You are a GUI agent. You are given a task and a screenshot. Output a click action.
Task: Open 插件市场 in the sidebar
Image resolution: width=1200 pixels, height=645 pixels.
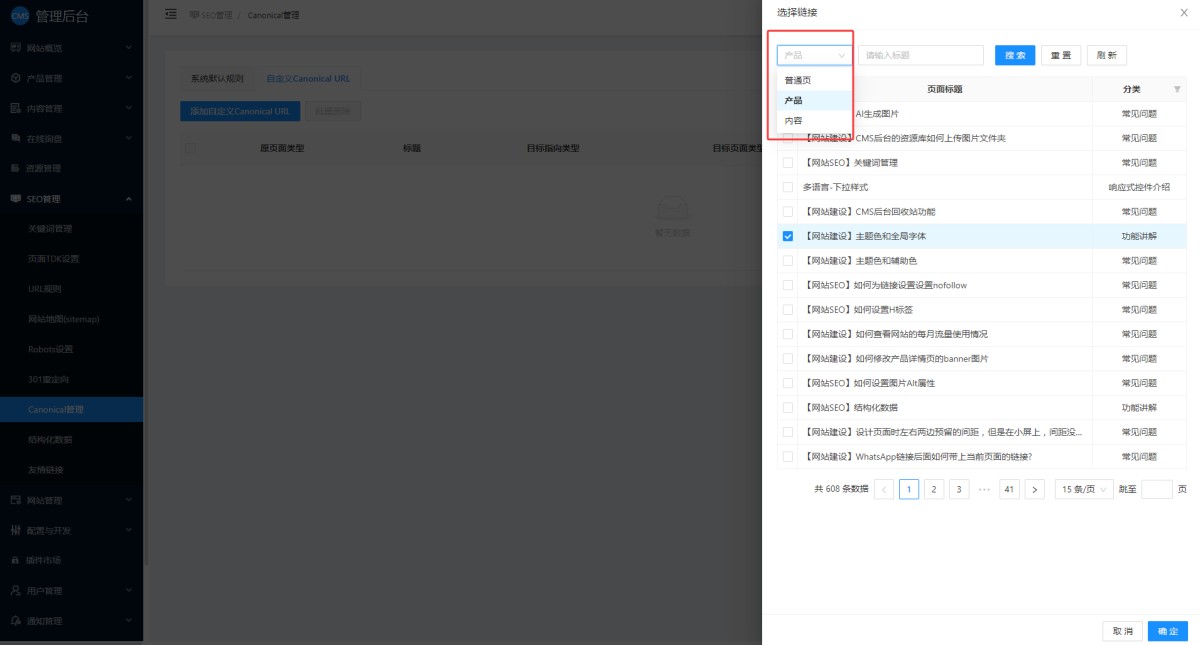click(x=43, y=560)
